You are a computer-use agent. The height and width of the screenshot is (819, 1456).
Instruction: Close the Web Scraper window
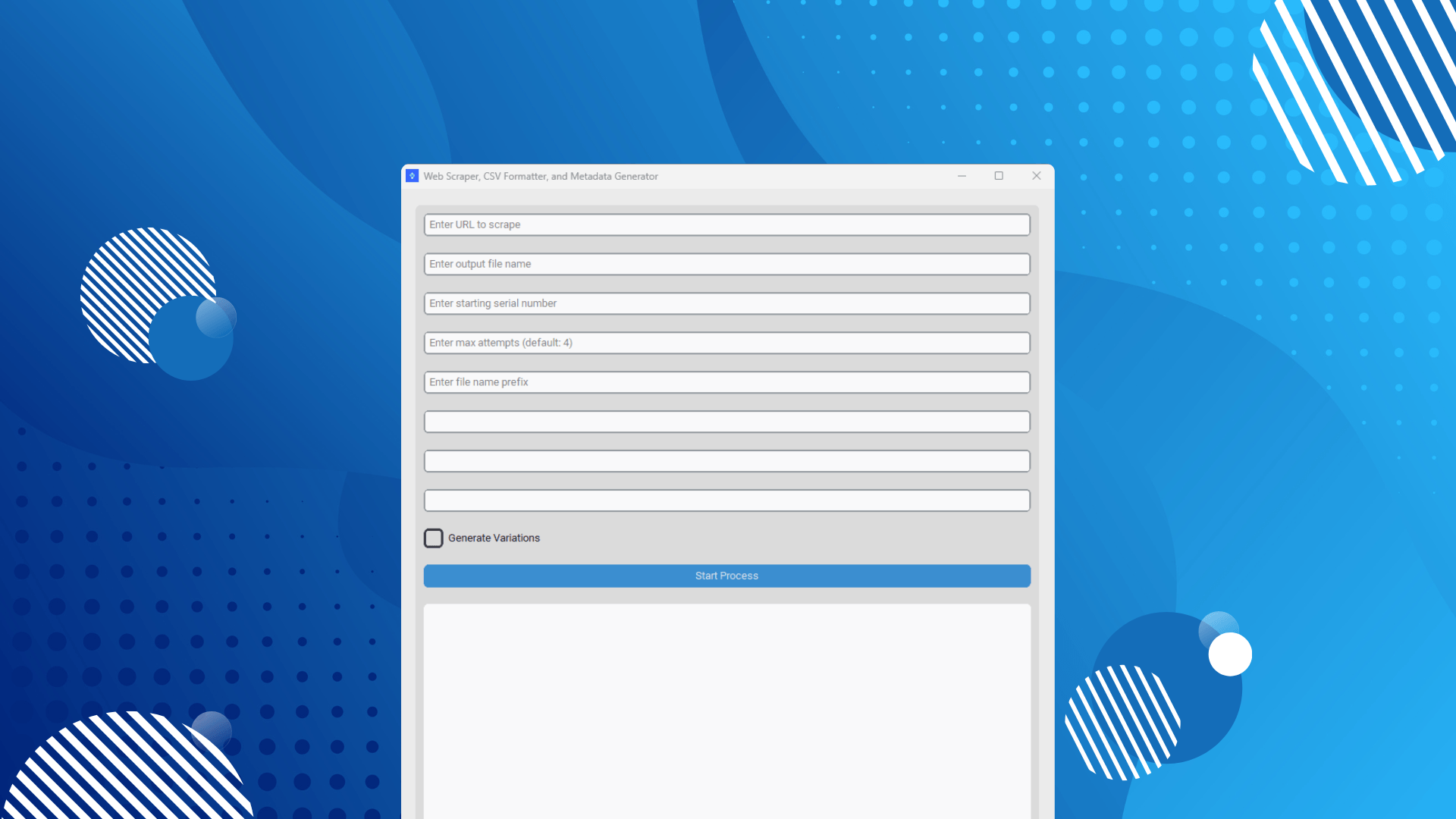[x=1036, y=176]
